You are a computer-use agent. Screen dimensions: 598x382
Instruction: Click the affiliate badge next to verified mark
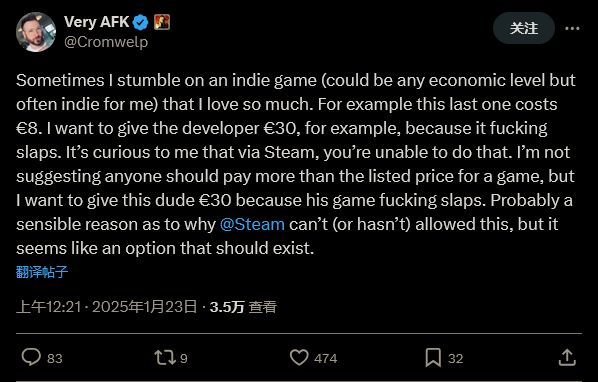(x=162, y=22)
